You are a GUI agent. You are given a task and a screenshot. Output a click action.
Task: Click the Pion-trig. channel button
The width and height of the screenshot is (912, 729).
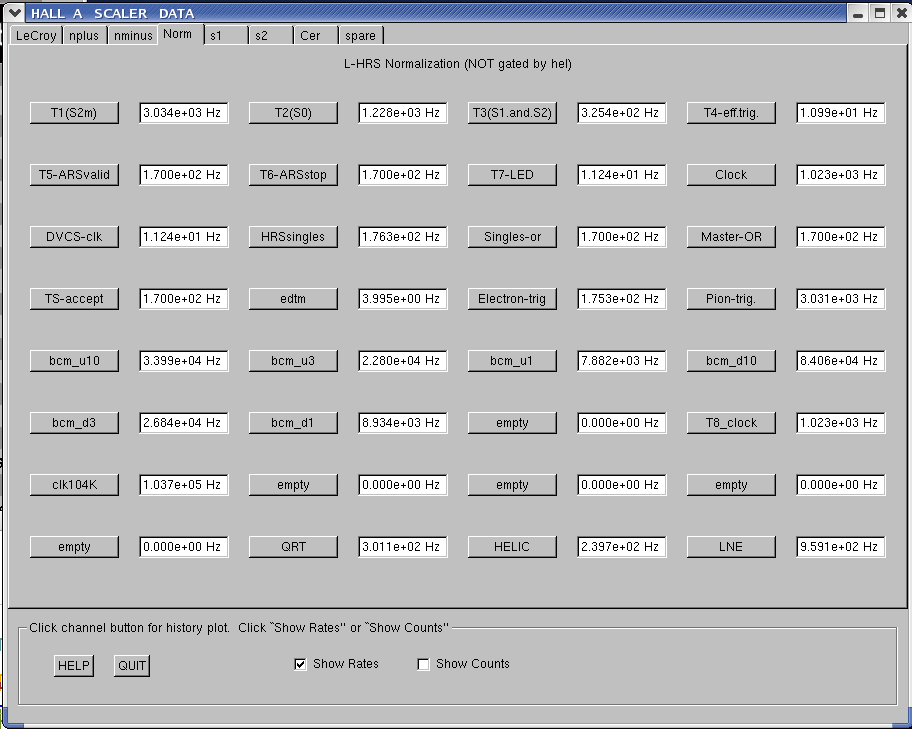[731, 299]
